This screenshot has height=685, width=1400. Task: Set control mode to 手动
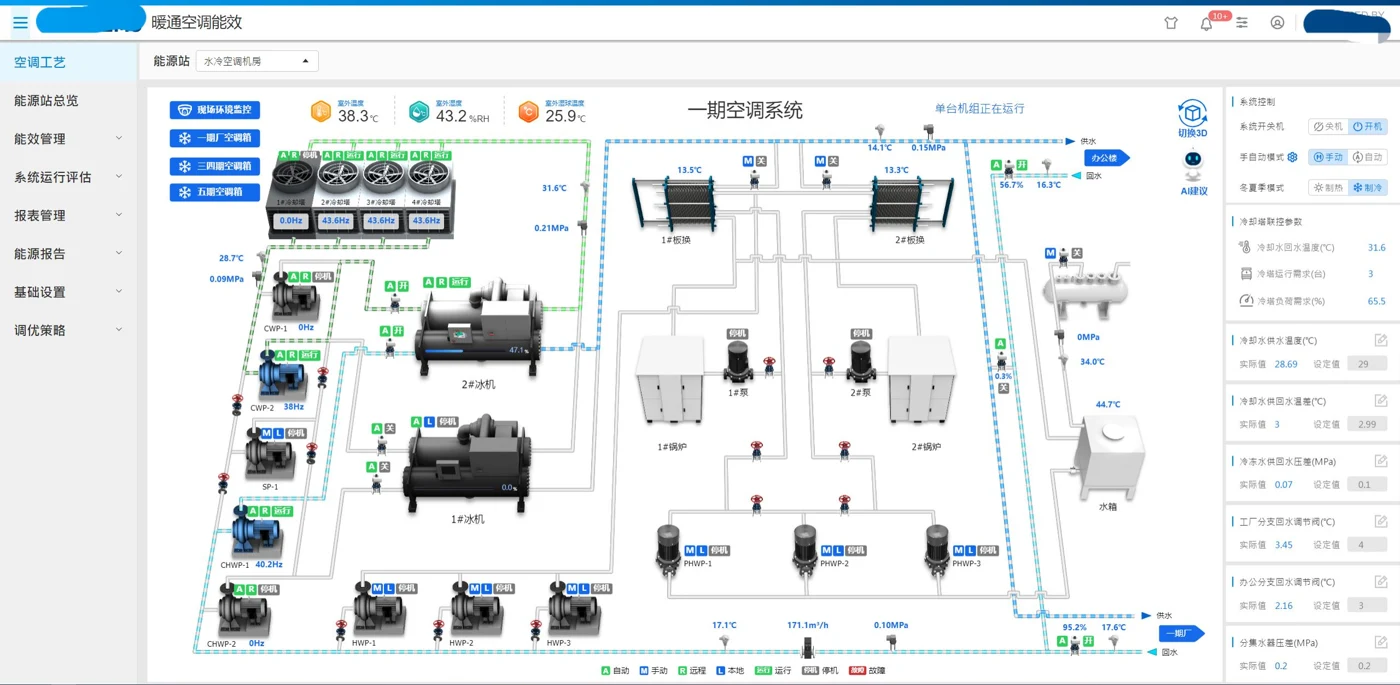point(1328,157)
